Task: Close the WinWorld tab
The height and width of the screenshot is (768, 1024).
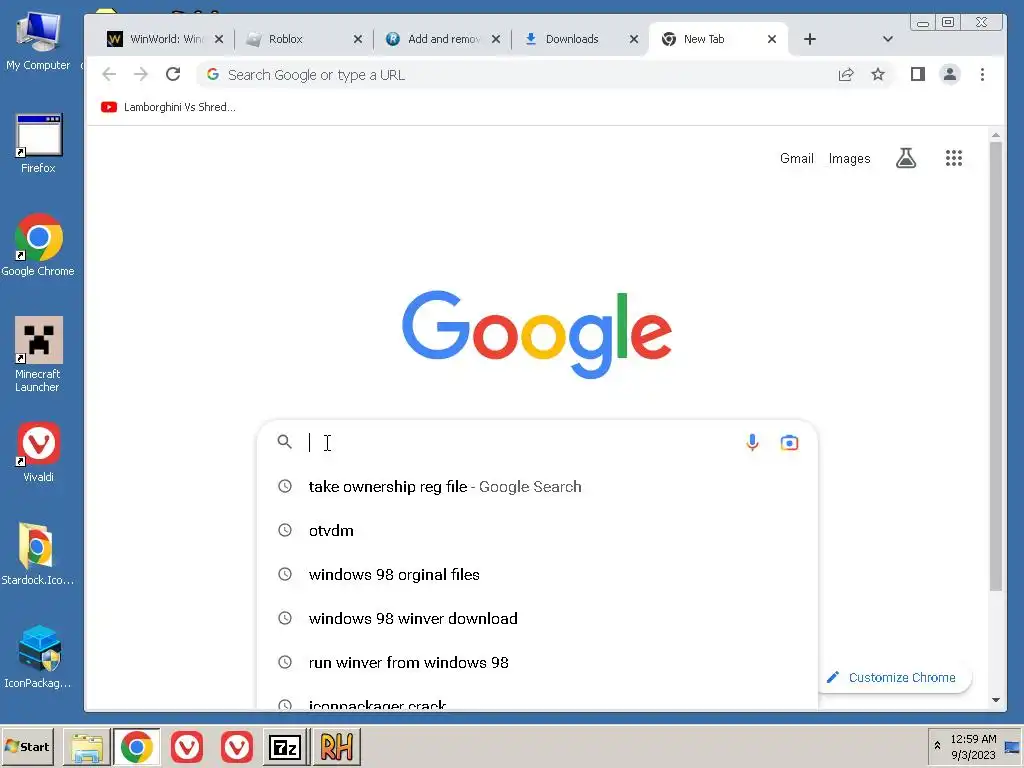Action: pos(219,39)
